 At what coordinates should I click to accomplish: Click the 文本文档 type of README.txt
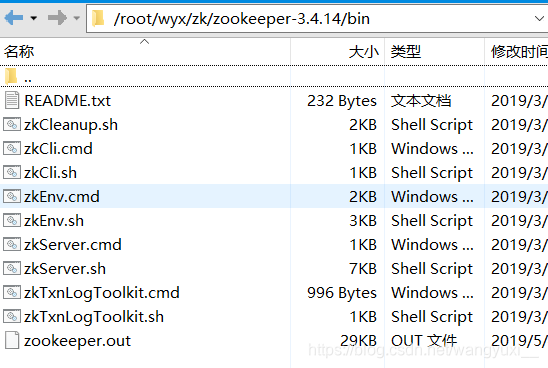(x=421, y=101)
